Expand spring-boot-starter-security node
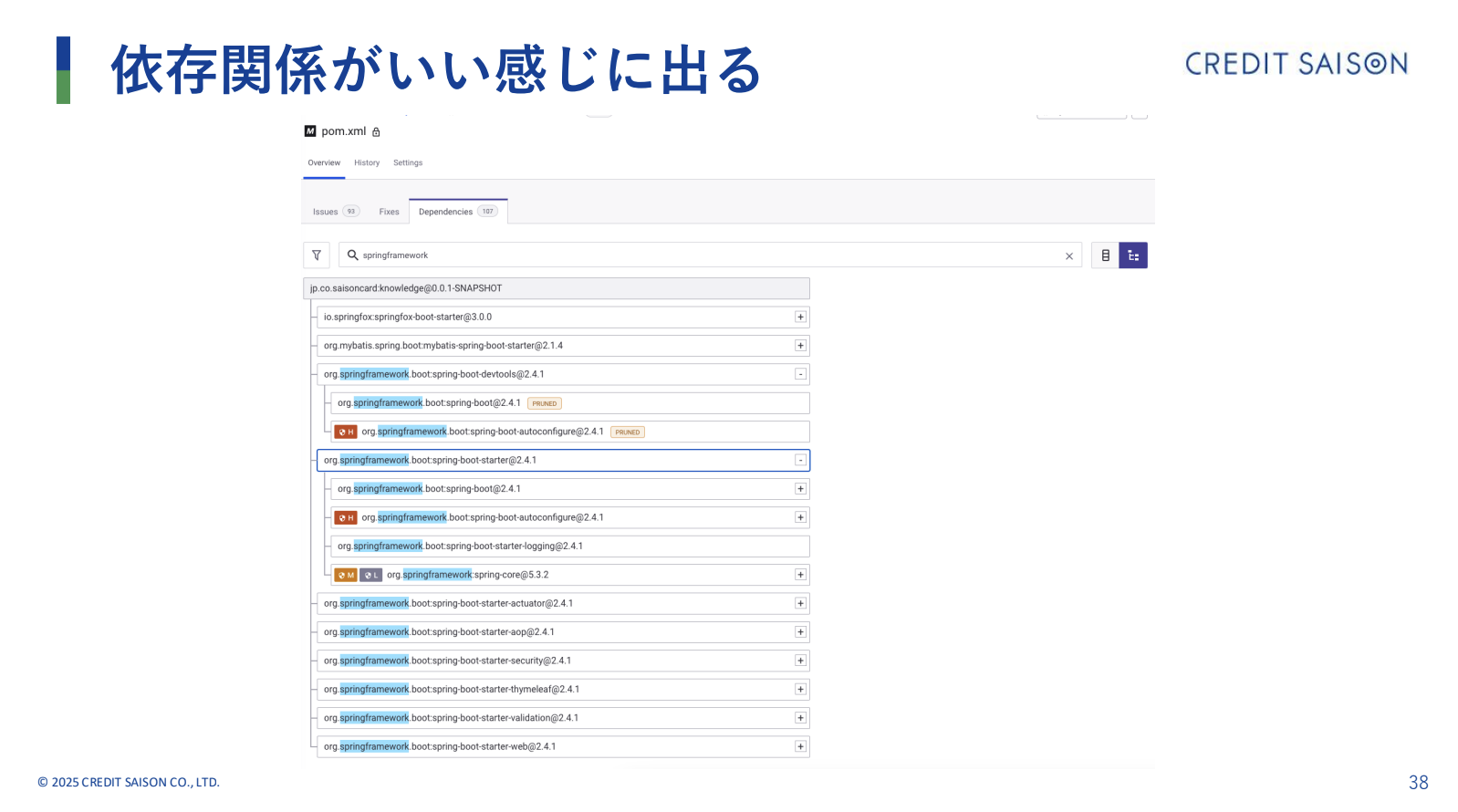The width and height of the screenshot is (1458, 812). pyautogui.click(x=800, y=661)
